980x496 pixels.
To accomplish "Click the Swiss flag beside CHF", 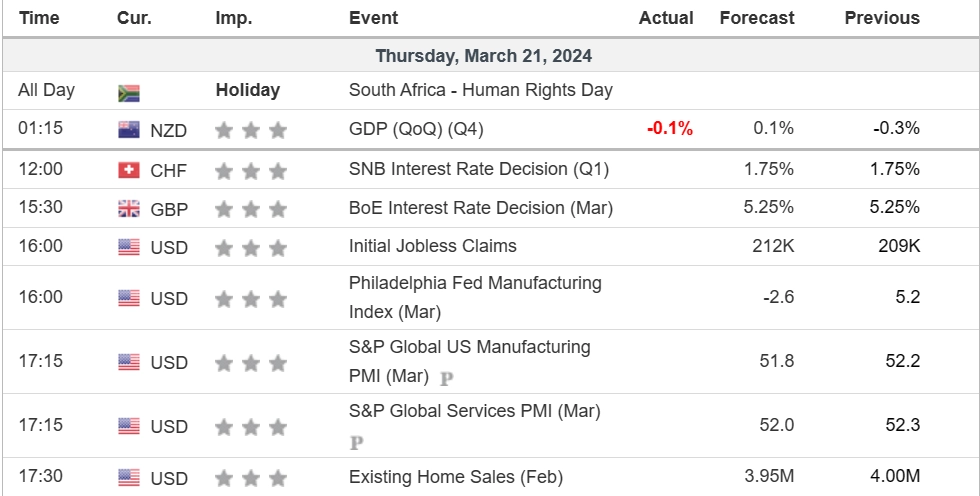I will coord(128,170).
